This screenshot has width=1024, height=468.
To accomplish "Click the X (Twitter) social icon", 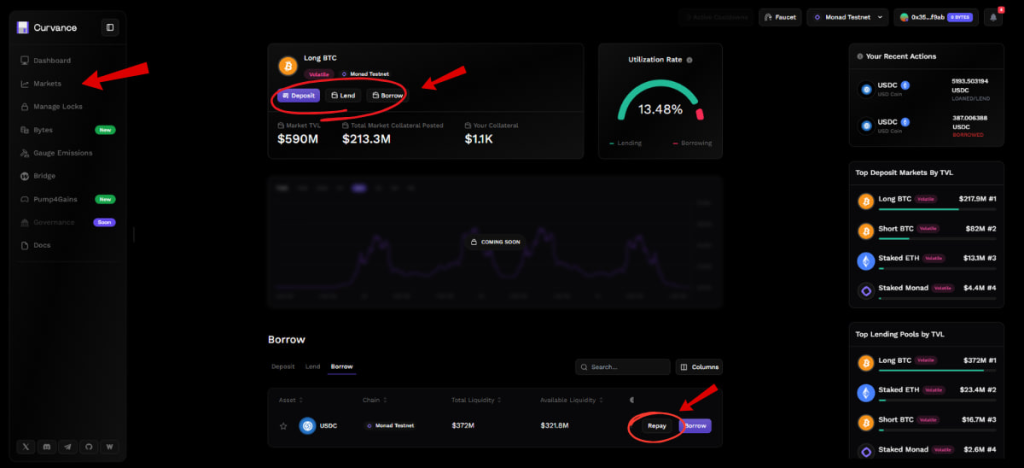I will coord(26,446).
